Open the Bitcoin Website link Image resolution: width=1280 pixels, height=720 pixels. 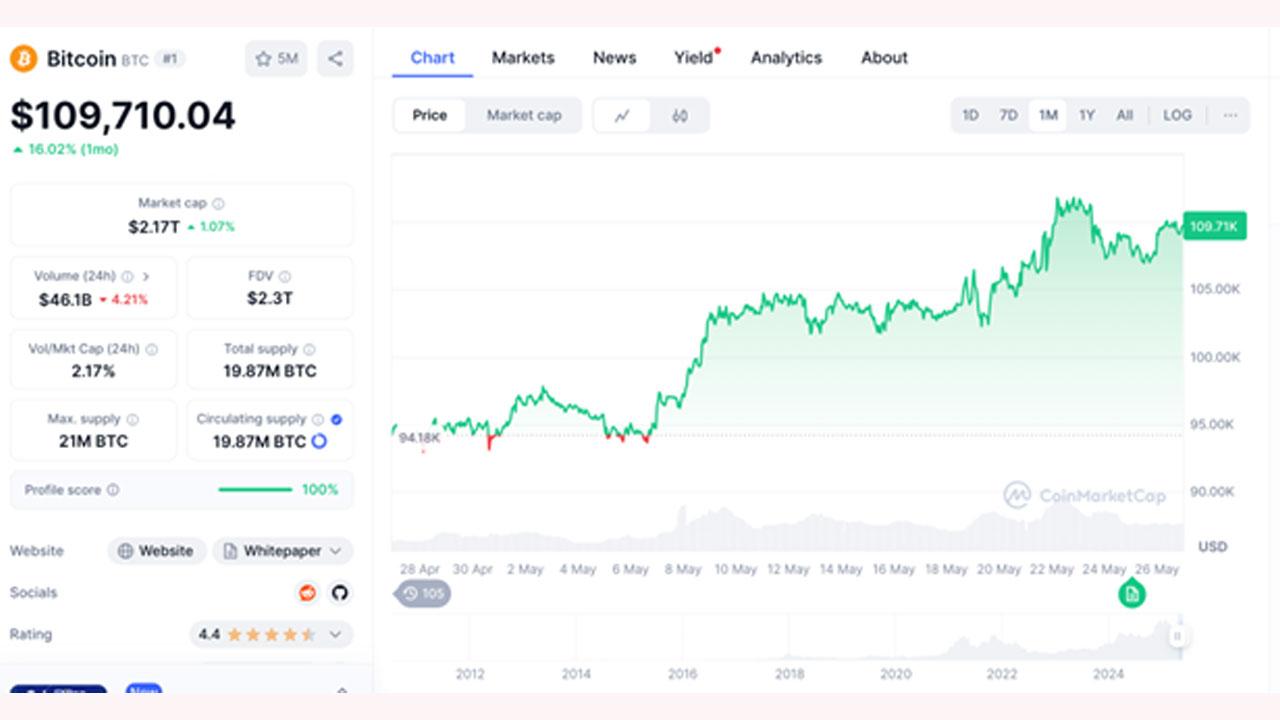point(157,551)
